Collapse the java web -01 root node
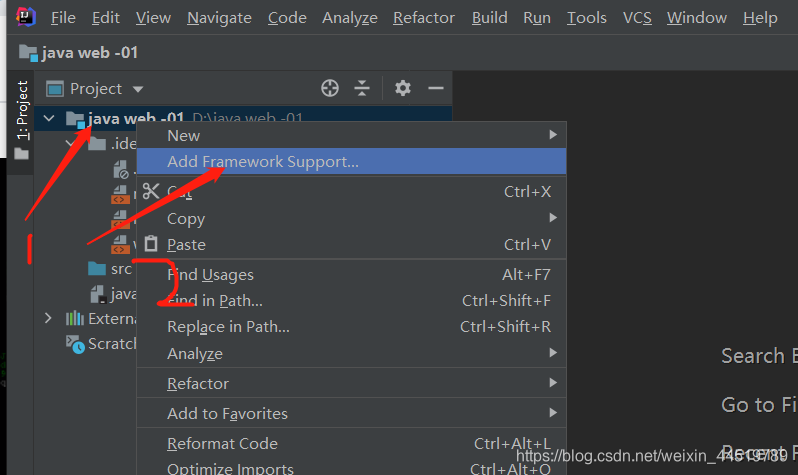This screenshot has width=798, height=475. (x=49, y=119)
